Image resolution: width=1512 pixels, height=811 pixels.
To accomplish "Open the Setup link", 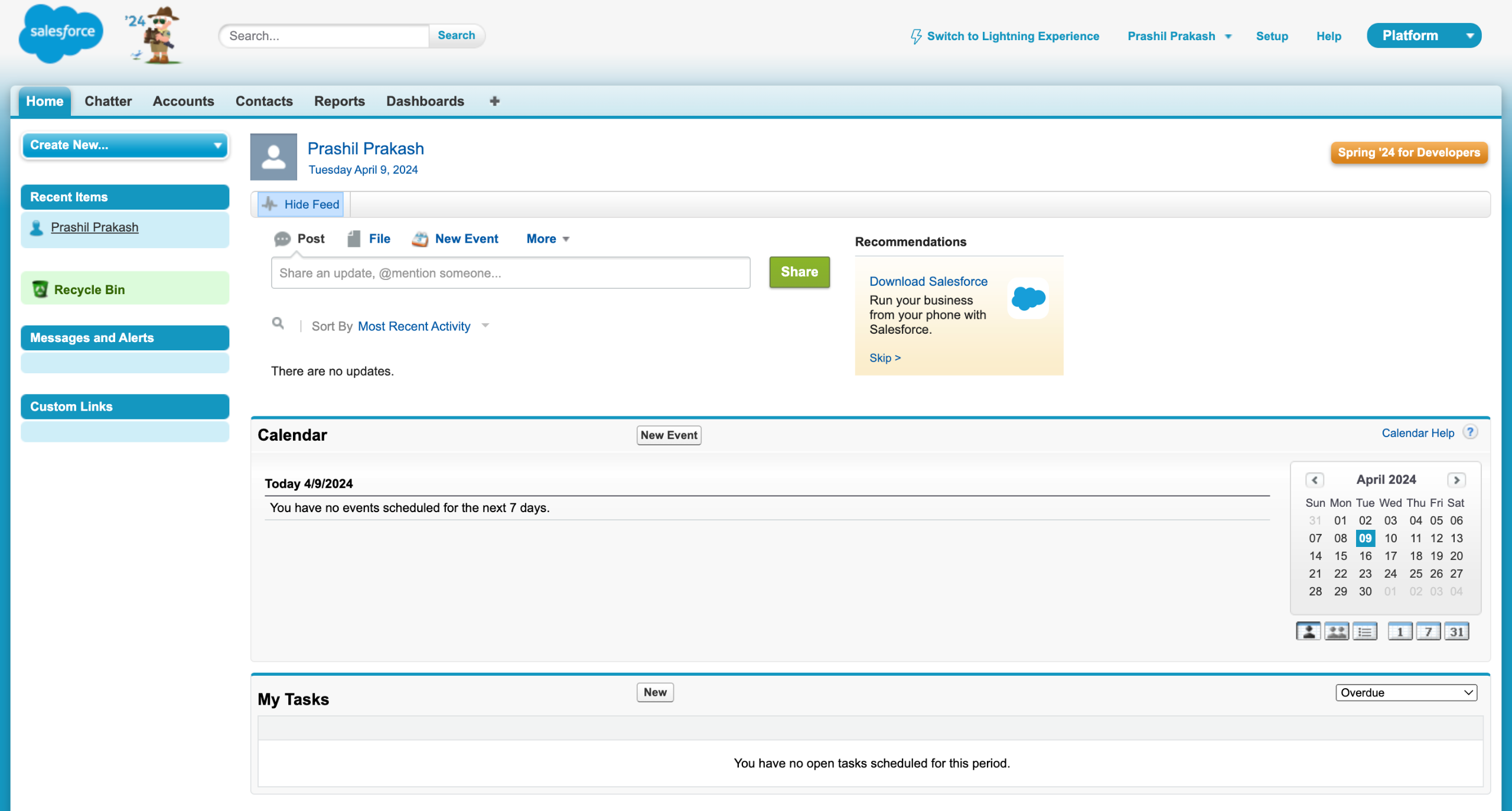I will pyautogui.click(x=1272, y=36).
